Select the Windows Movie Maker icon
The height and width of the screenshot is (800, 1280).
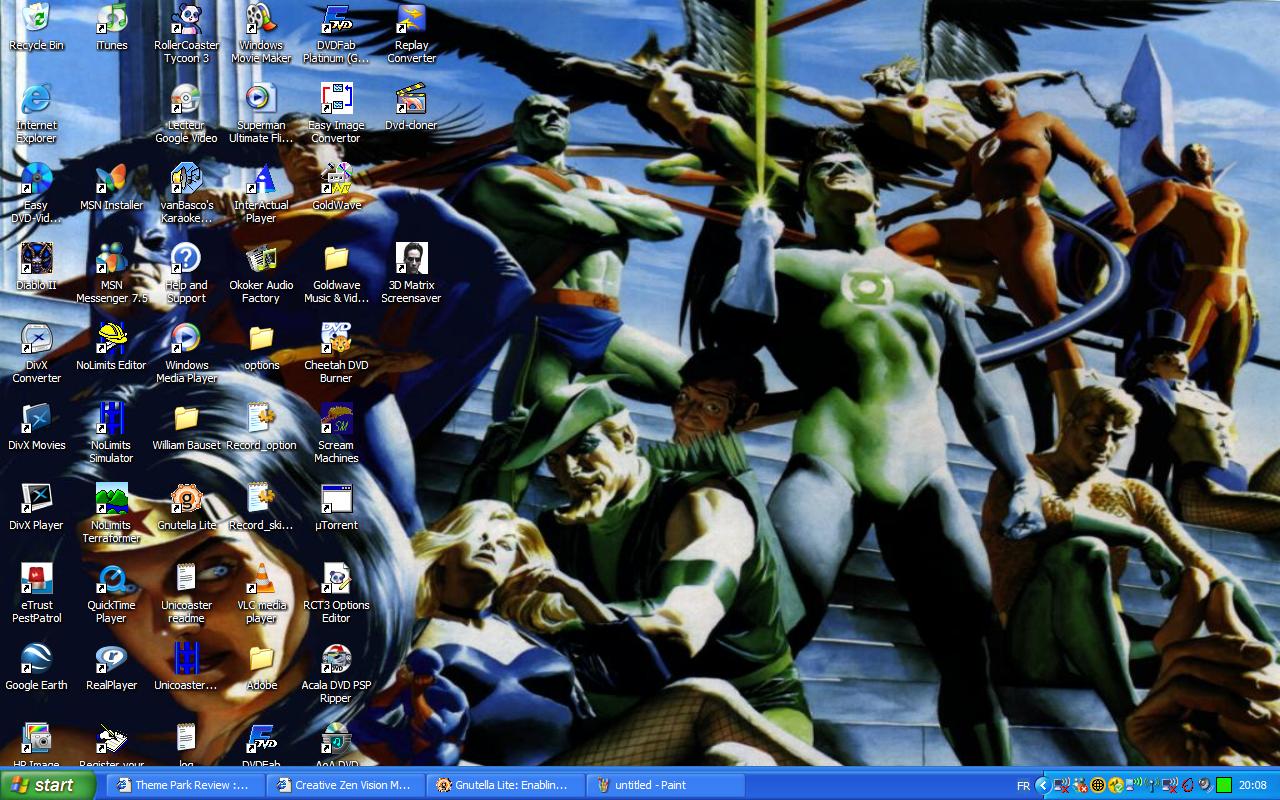(261, 33)
